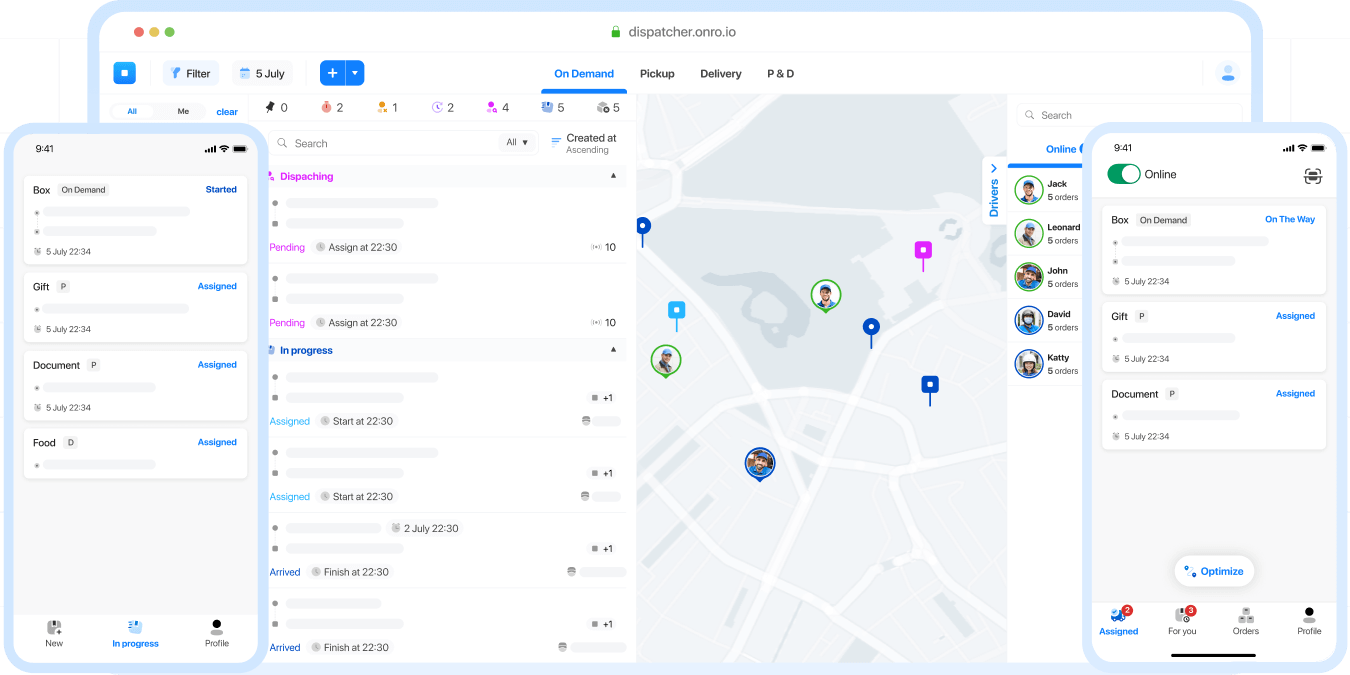Click the clear link
Screen dimensions: 1350x675
(x=227, y=112)
